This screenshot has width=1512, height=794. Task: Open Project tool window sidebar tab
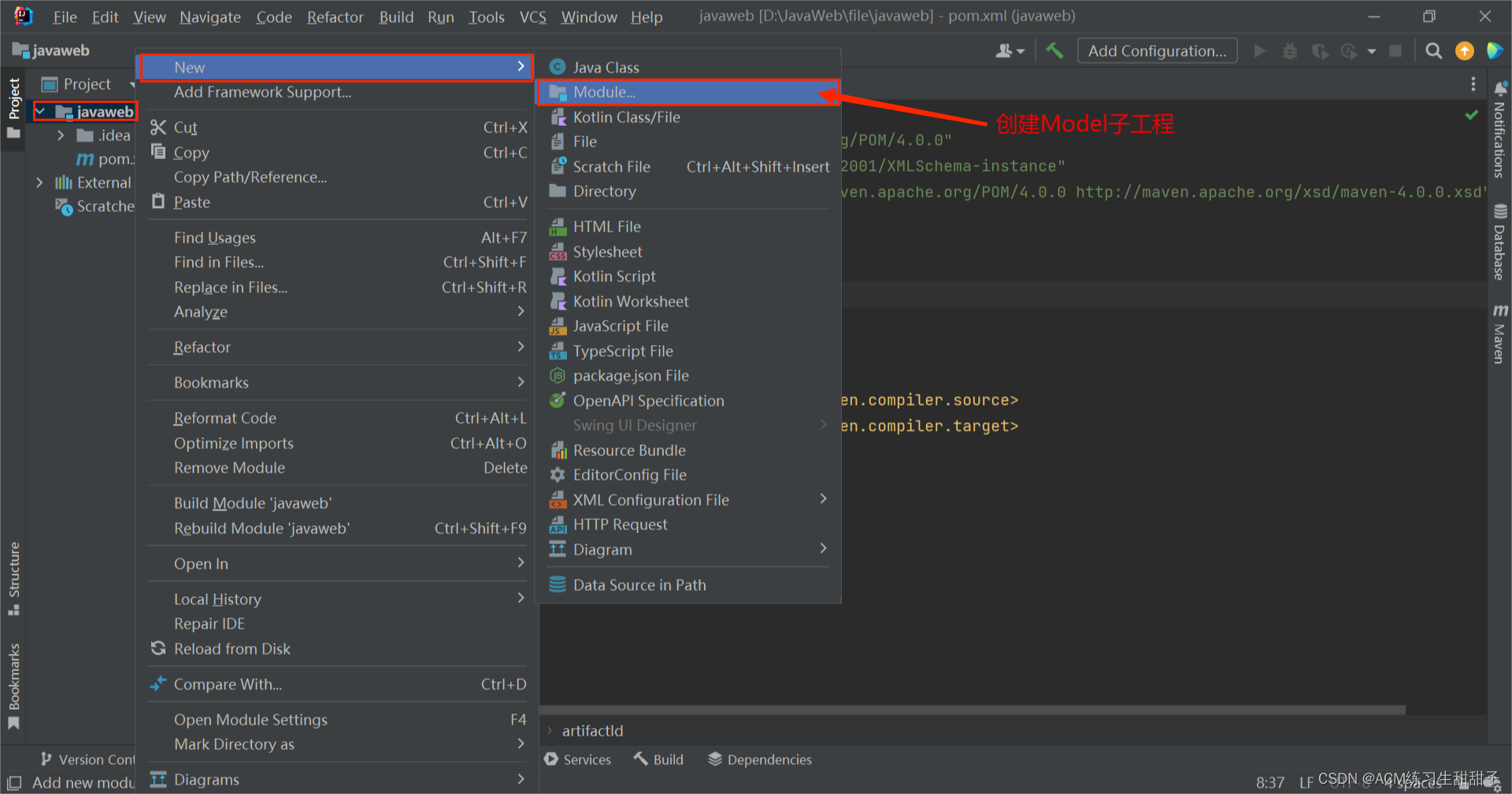coord(13,108)
